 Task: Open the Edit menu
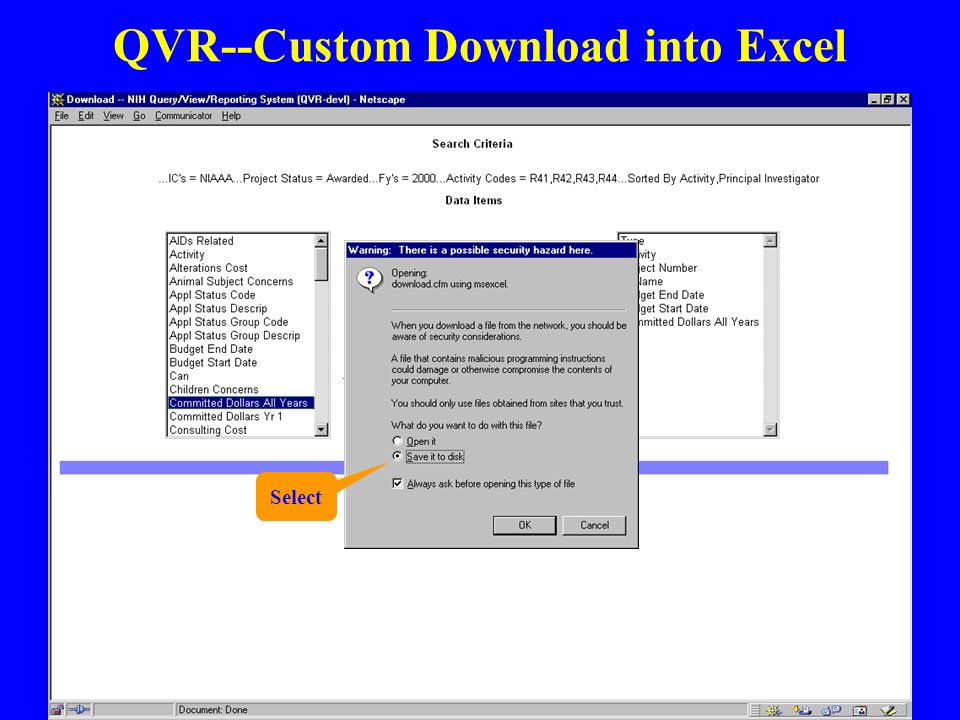86,116
